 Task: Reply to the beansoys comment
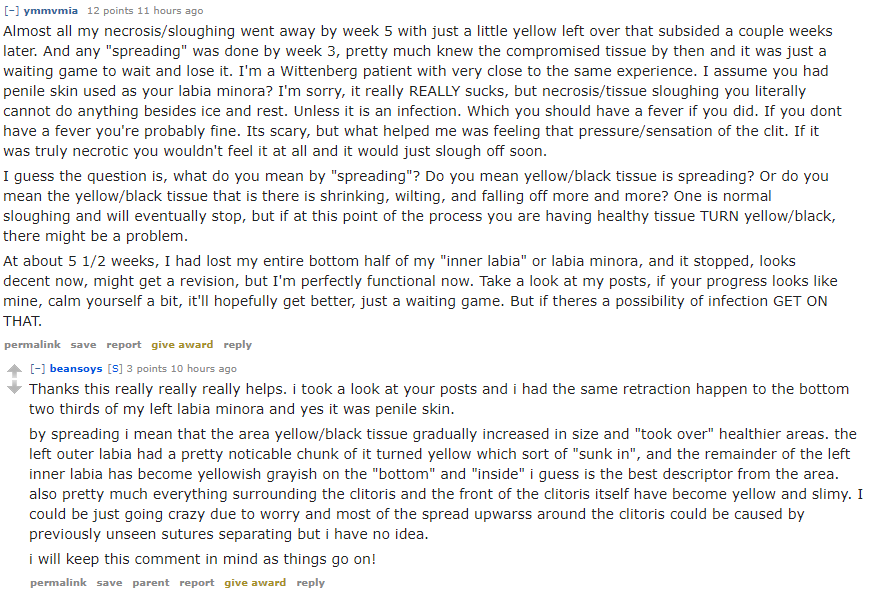[x=310, y=583]
